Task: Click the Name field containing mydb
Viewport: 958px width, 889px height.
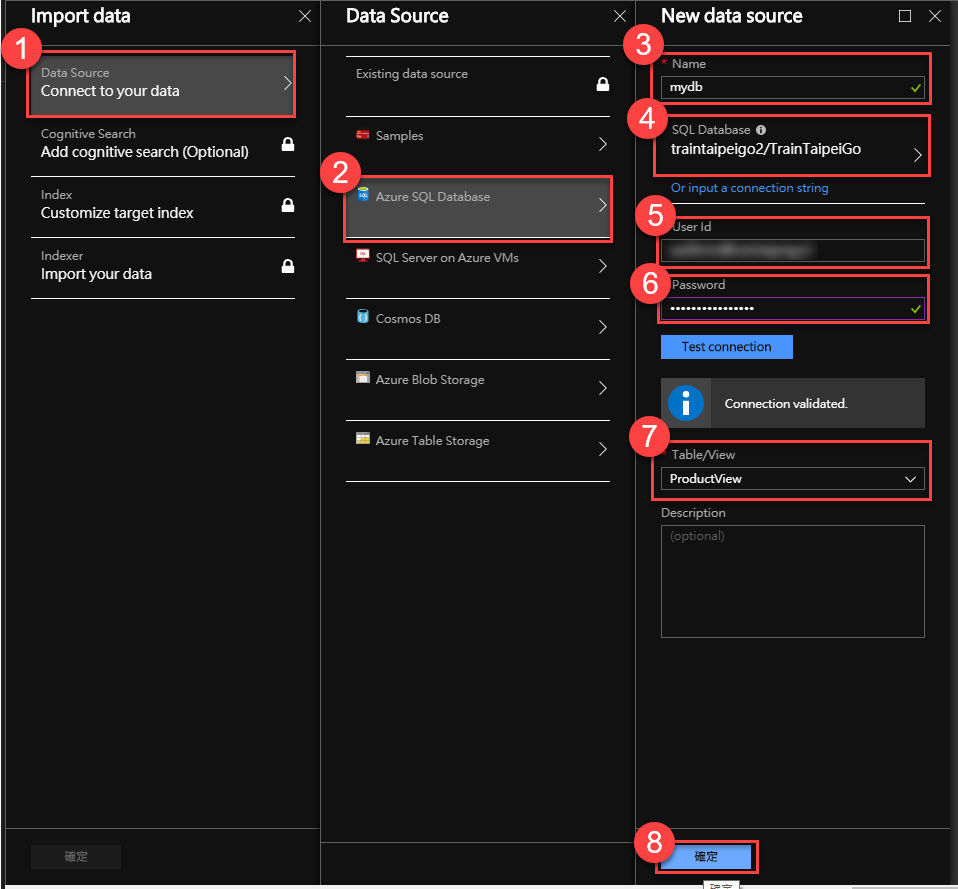Action: [x=792, y=87]
